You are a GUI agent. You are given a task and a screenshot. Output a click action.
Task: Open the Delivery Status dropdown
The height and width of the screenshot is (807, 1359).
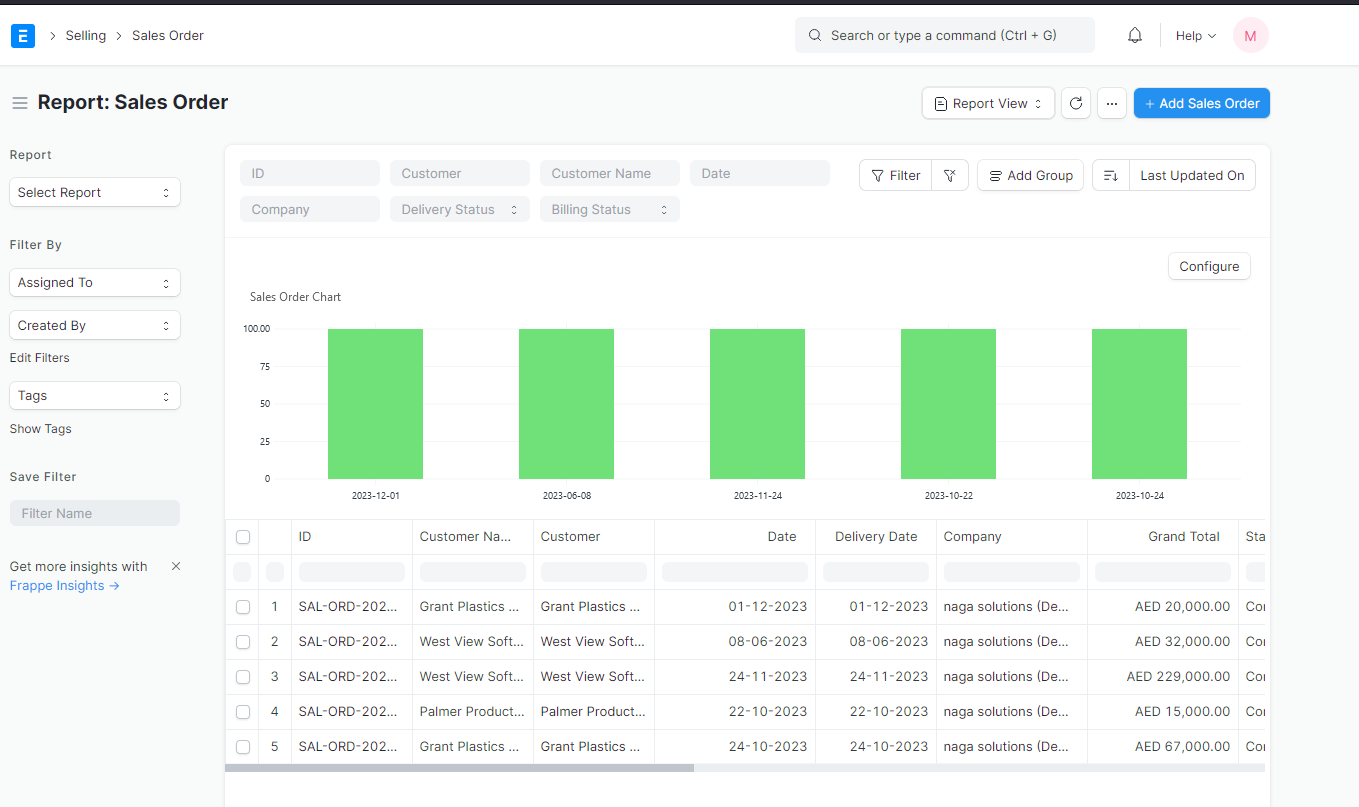coord(460,209)
